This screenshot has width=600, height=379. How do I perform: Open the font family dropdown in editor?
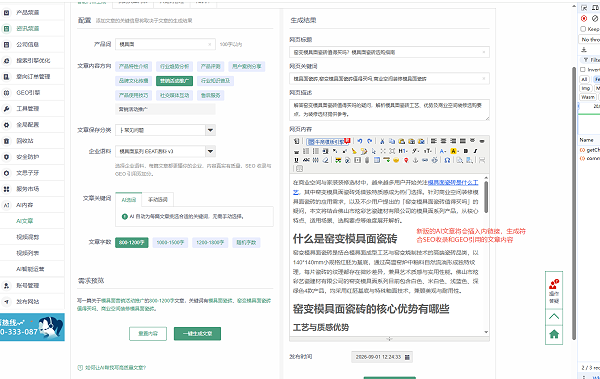pos(415,151)
